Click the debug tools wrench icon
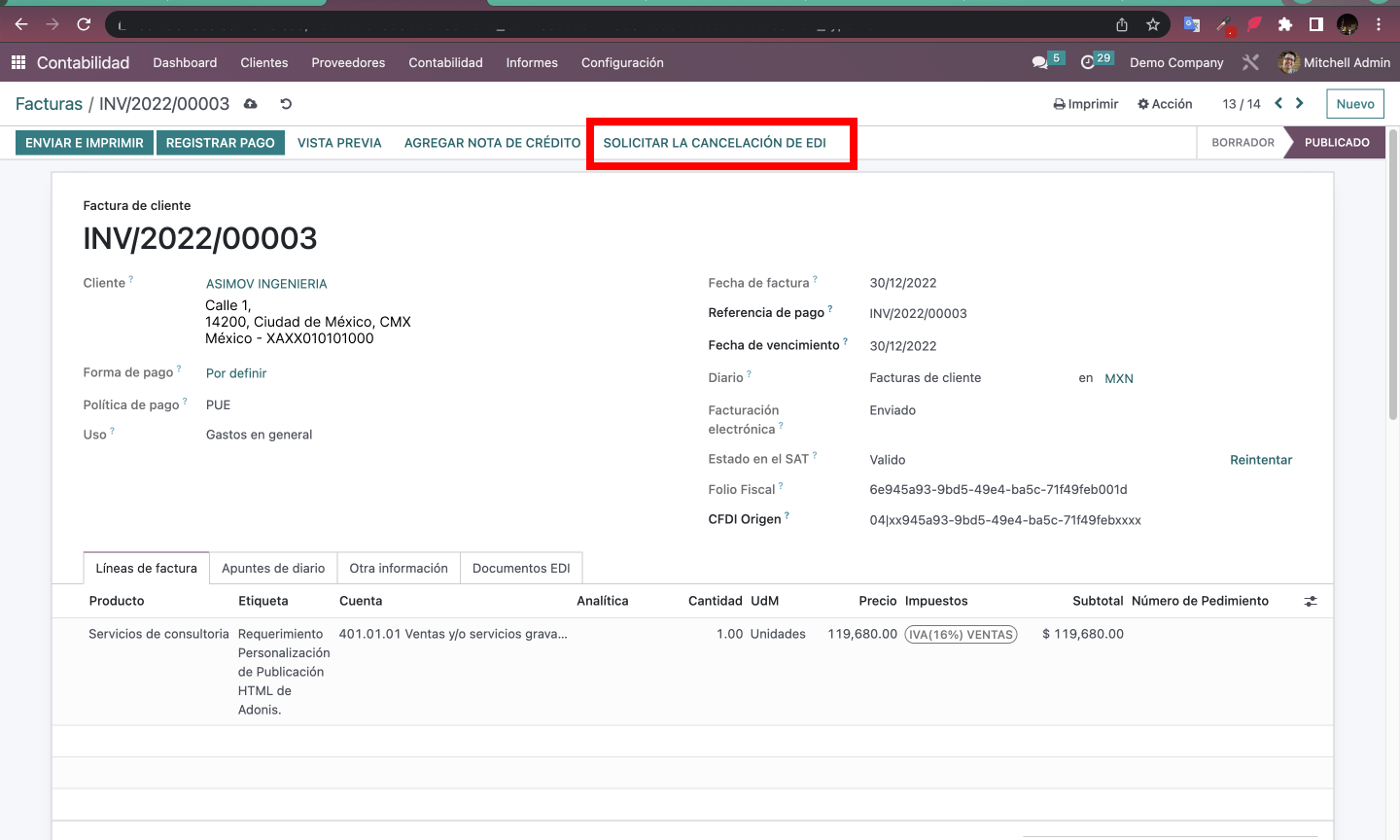This screenshot has height=840, width=1400. point(1251,62)
